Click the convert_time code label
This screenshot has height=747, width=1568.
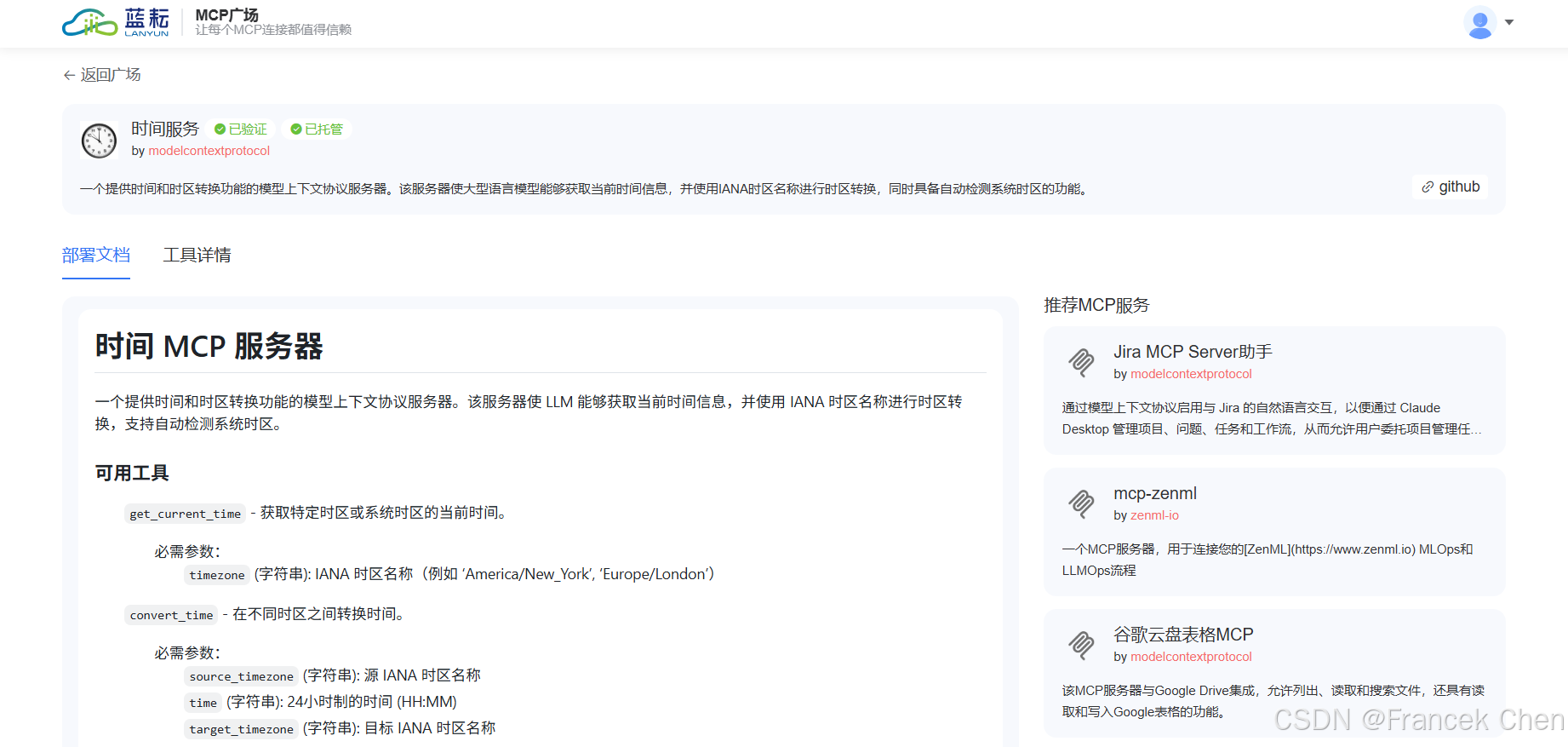point(172,615)
